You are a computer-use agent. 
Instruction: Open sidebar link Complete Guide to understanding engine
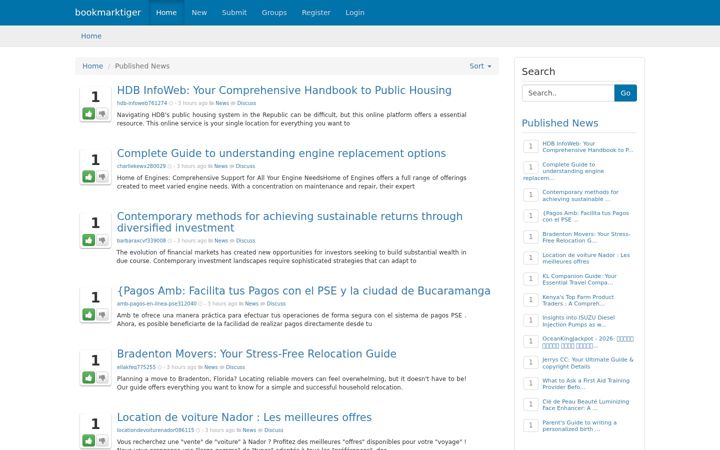[573, 171]
